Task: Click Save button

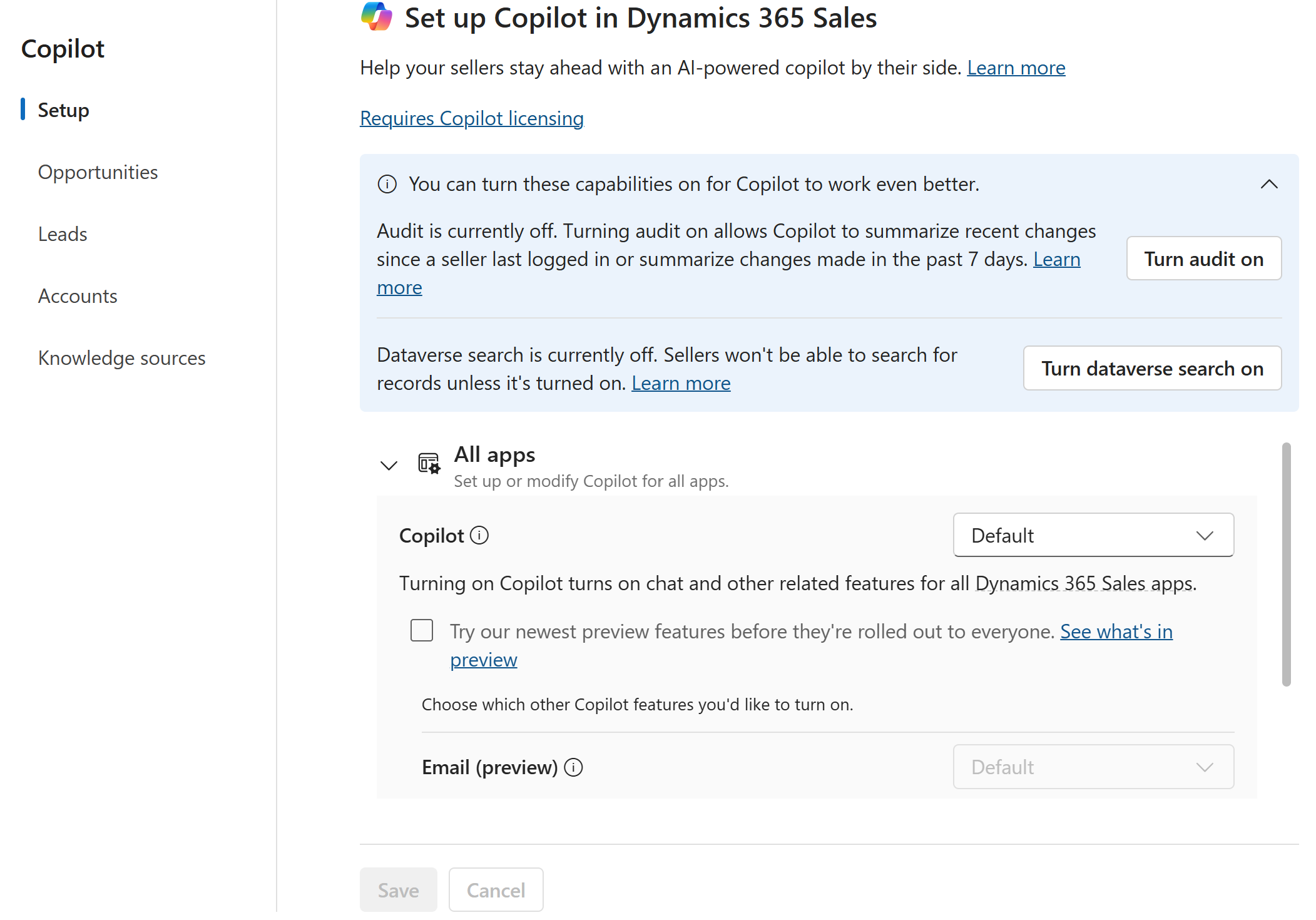Action: pyautogui.click(x=397, y=890)
